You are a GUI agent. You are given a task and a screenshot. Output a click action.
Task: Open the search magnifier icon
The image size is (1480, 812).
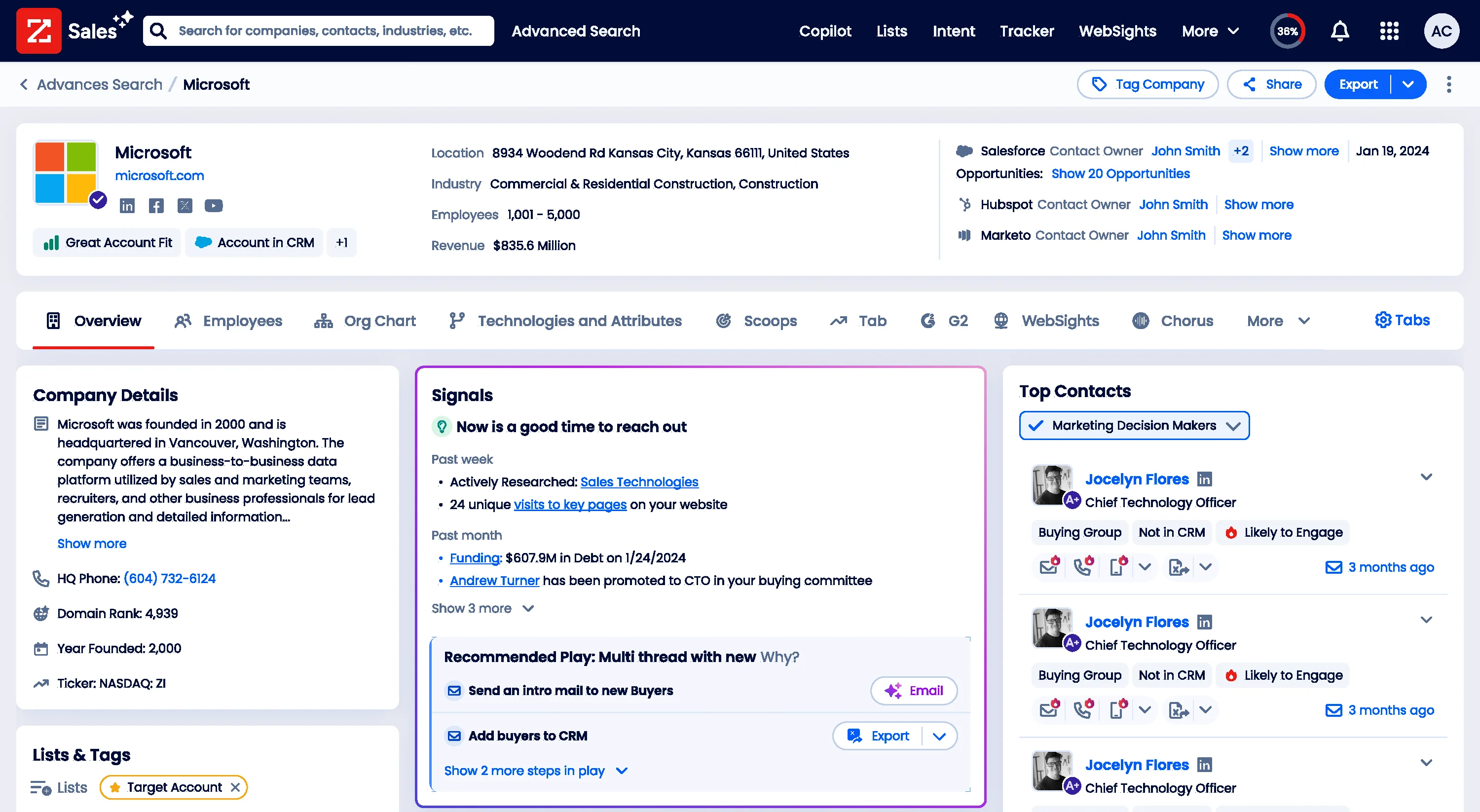click(x=158, y=31)
